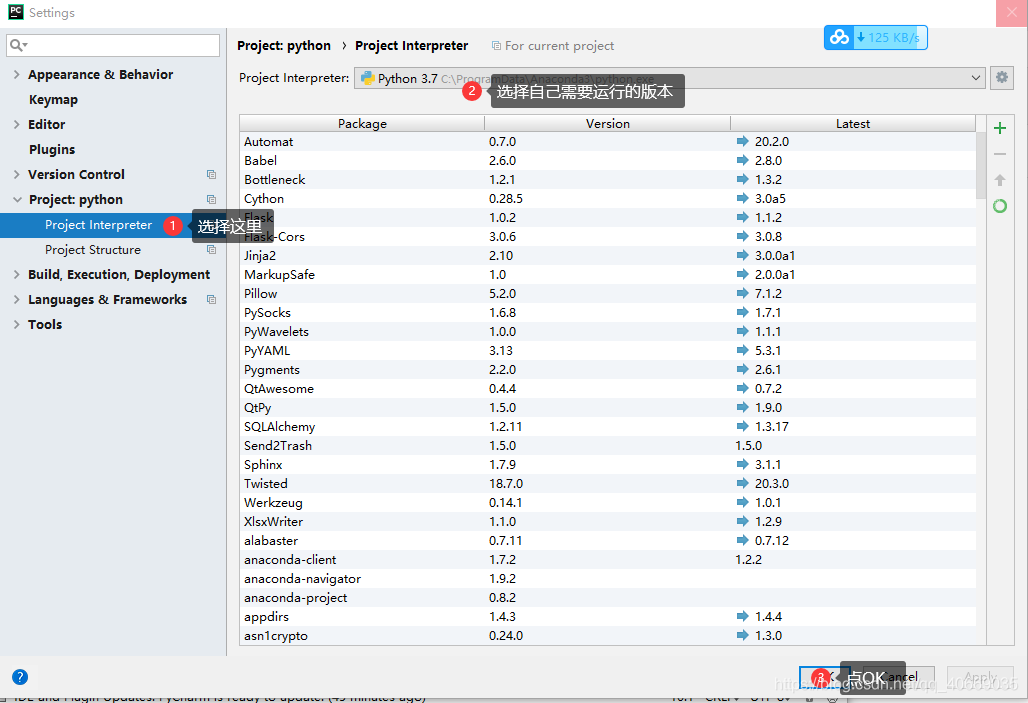
Task: Expand Build, Execution, Deployment section
Action: click(16, 274)
